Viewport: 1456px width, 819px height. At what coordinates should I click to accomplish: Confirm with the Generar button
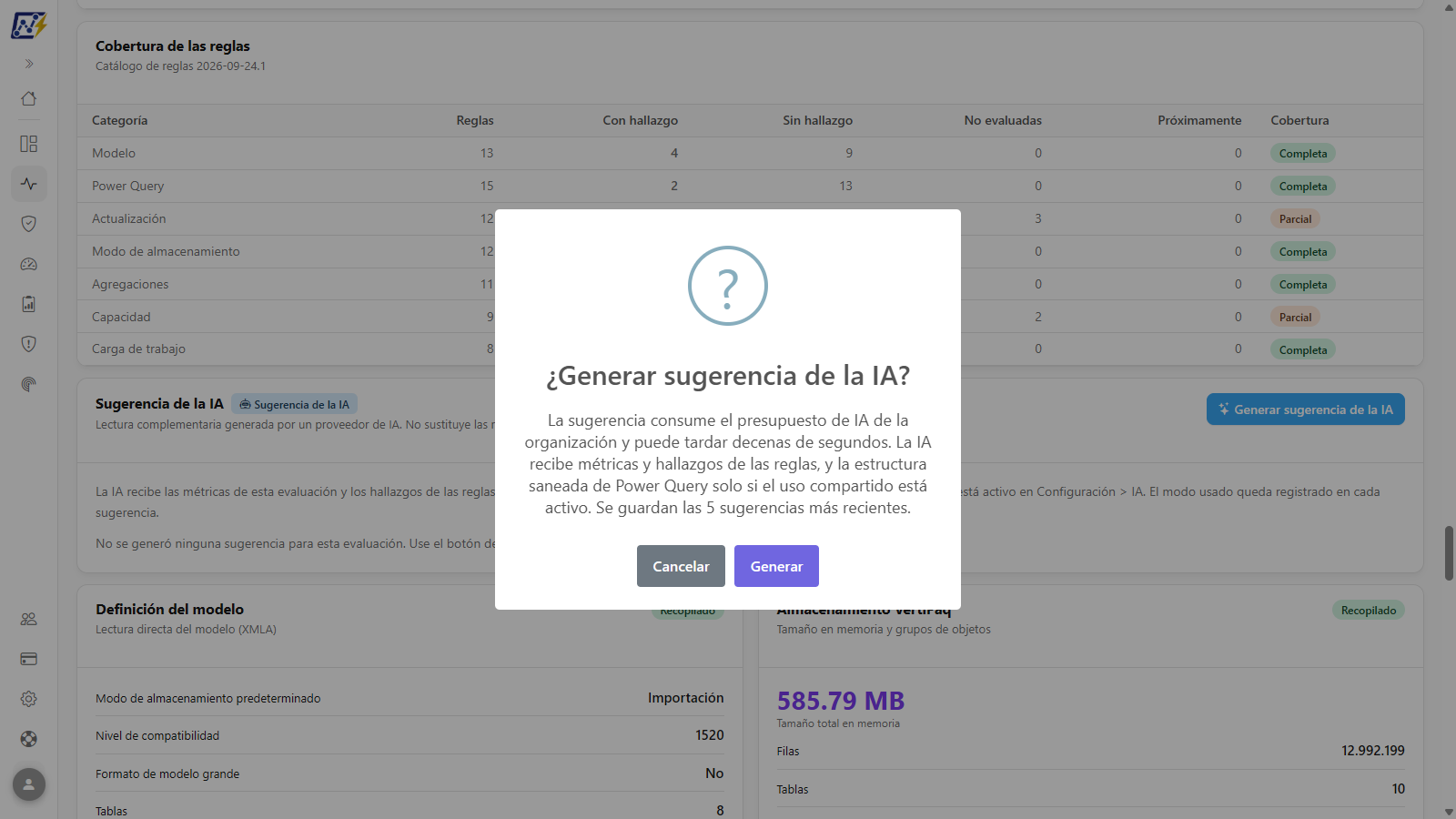coord(776,566)
